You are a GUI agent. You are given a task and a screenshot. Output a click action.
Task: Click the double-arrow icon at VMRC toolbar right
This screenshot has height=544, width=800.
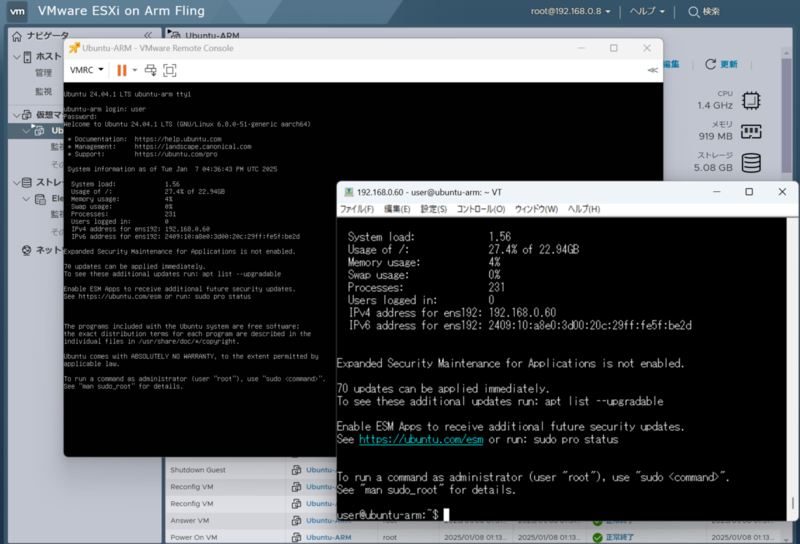653,70
